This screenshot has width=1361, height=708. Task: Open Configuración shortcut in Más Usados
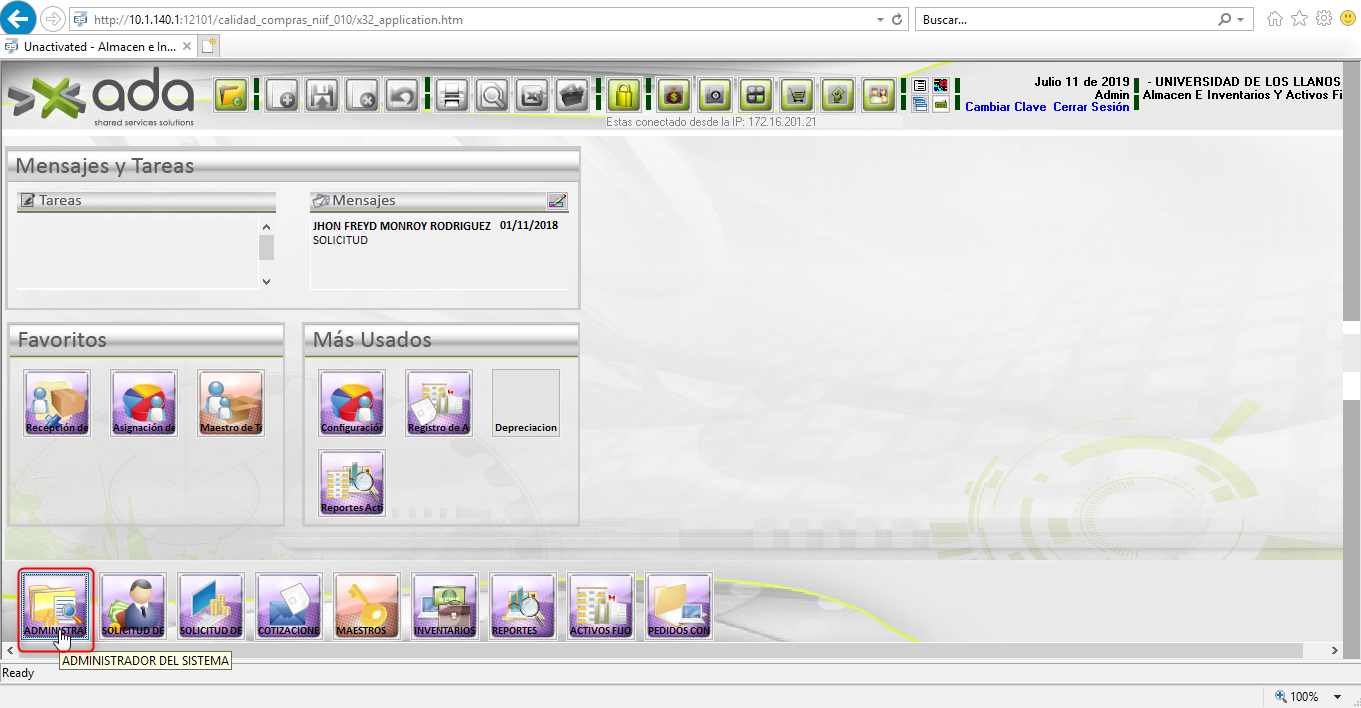pos(352,403)
